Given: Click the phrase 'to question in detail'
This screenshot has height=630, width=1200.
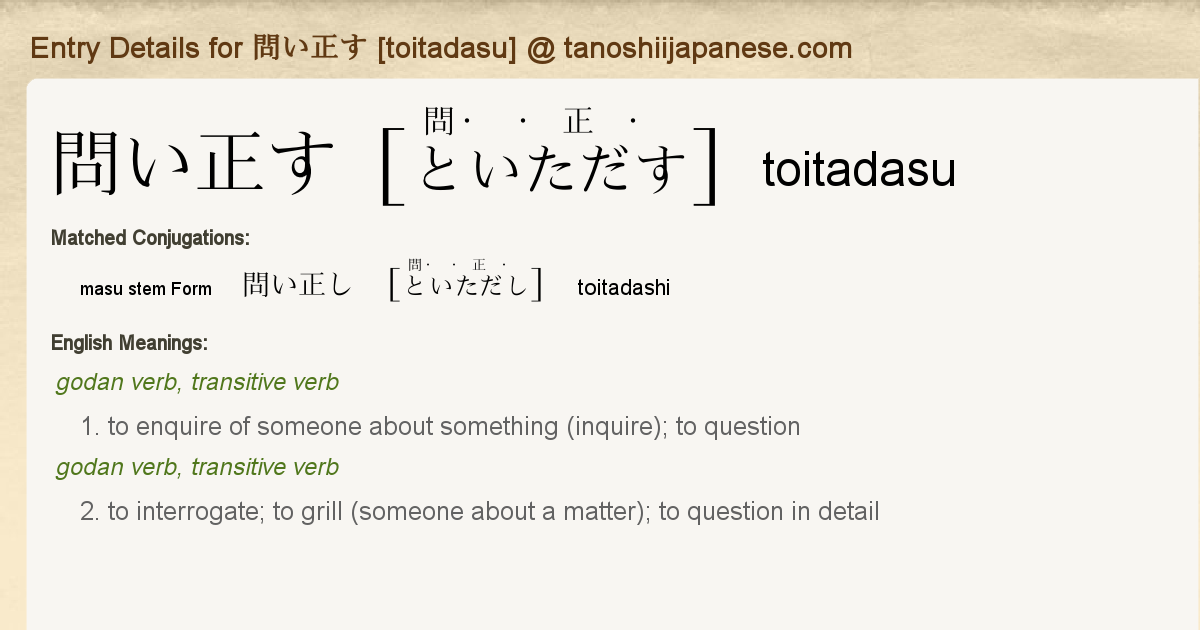Looking at the screenshot, I should pyautogui.click(x=769, y=512).
